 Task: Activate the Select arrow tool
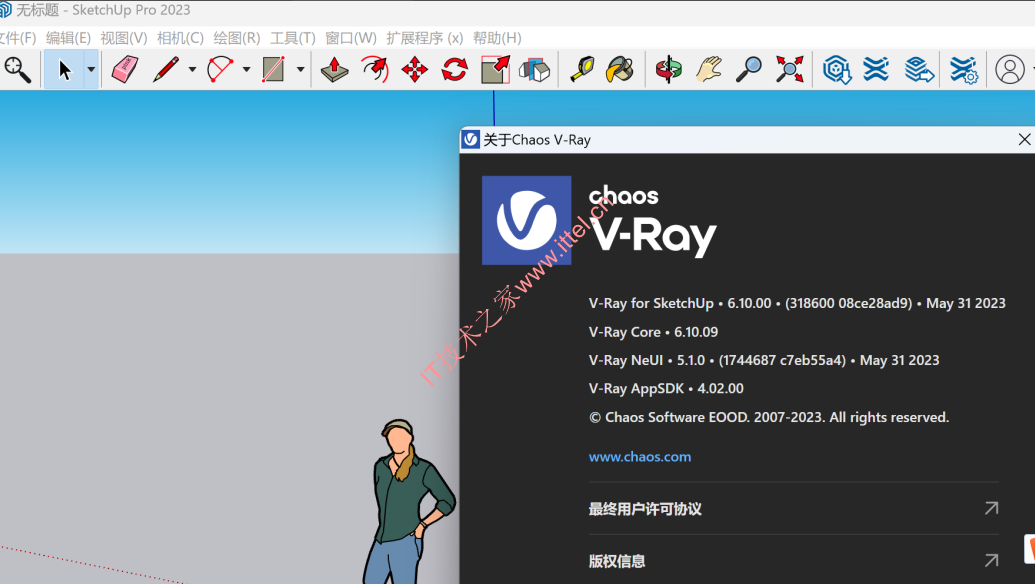coord(64,69)
